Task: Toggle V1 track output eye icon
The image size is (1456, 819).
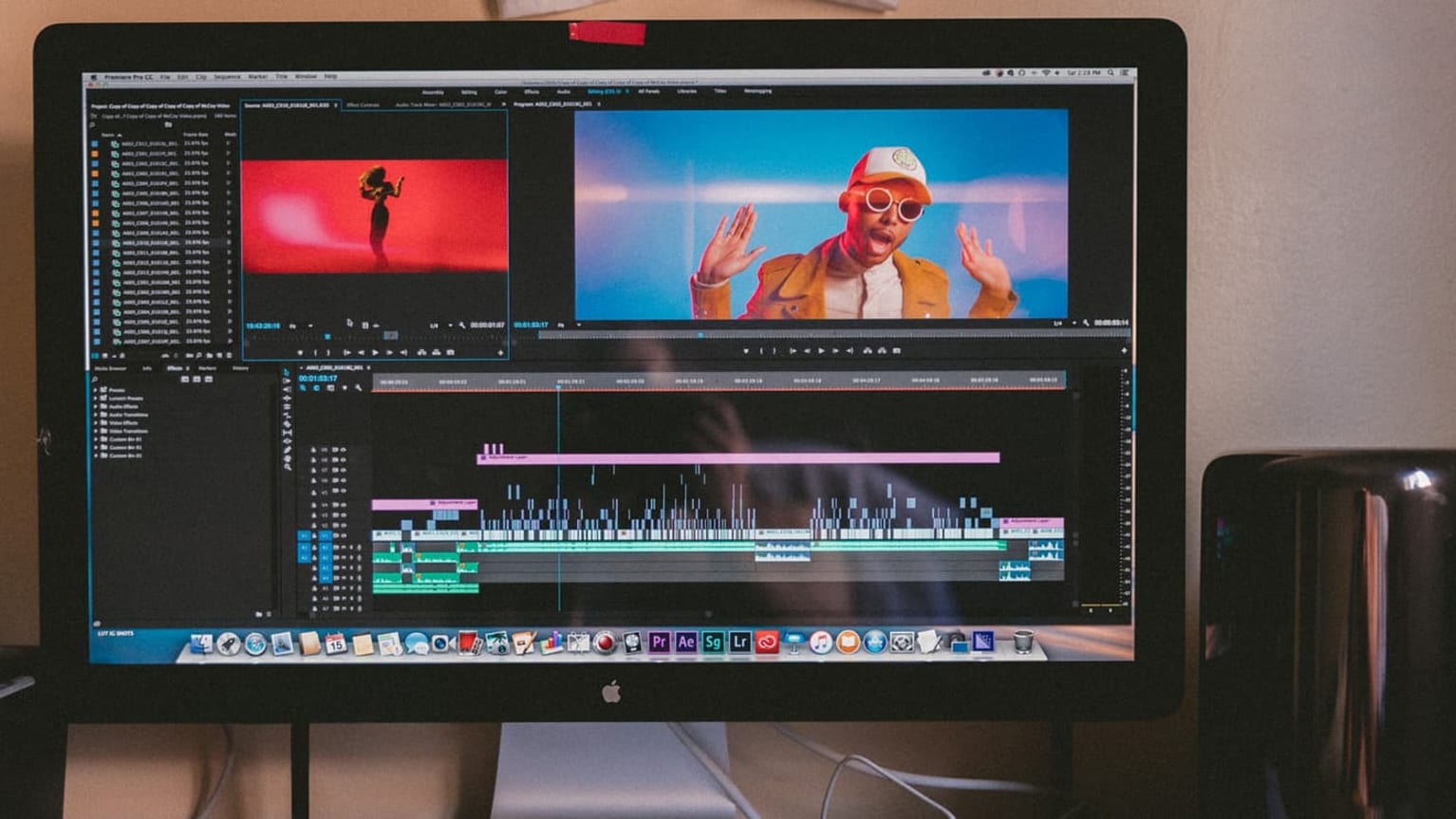Action: point(342,536)
